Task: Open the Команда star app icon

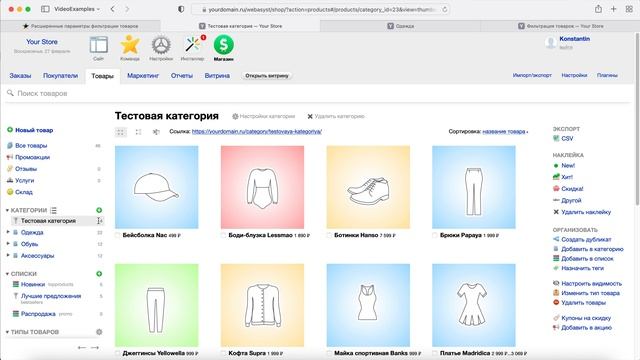Action: (x=130, y=45)
